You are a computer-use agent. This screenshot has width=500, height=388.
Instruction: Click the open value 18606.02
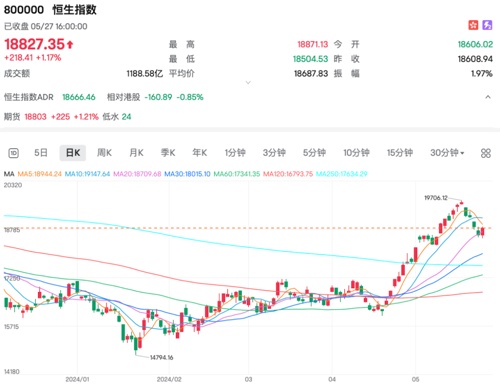475,44
